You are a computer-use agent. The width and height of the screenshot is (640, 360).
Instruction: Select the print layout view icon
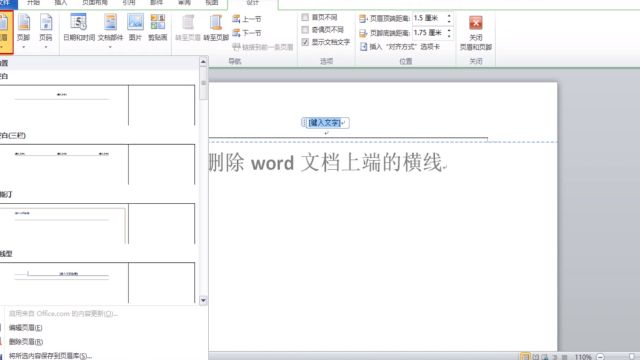click(525, 357)
